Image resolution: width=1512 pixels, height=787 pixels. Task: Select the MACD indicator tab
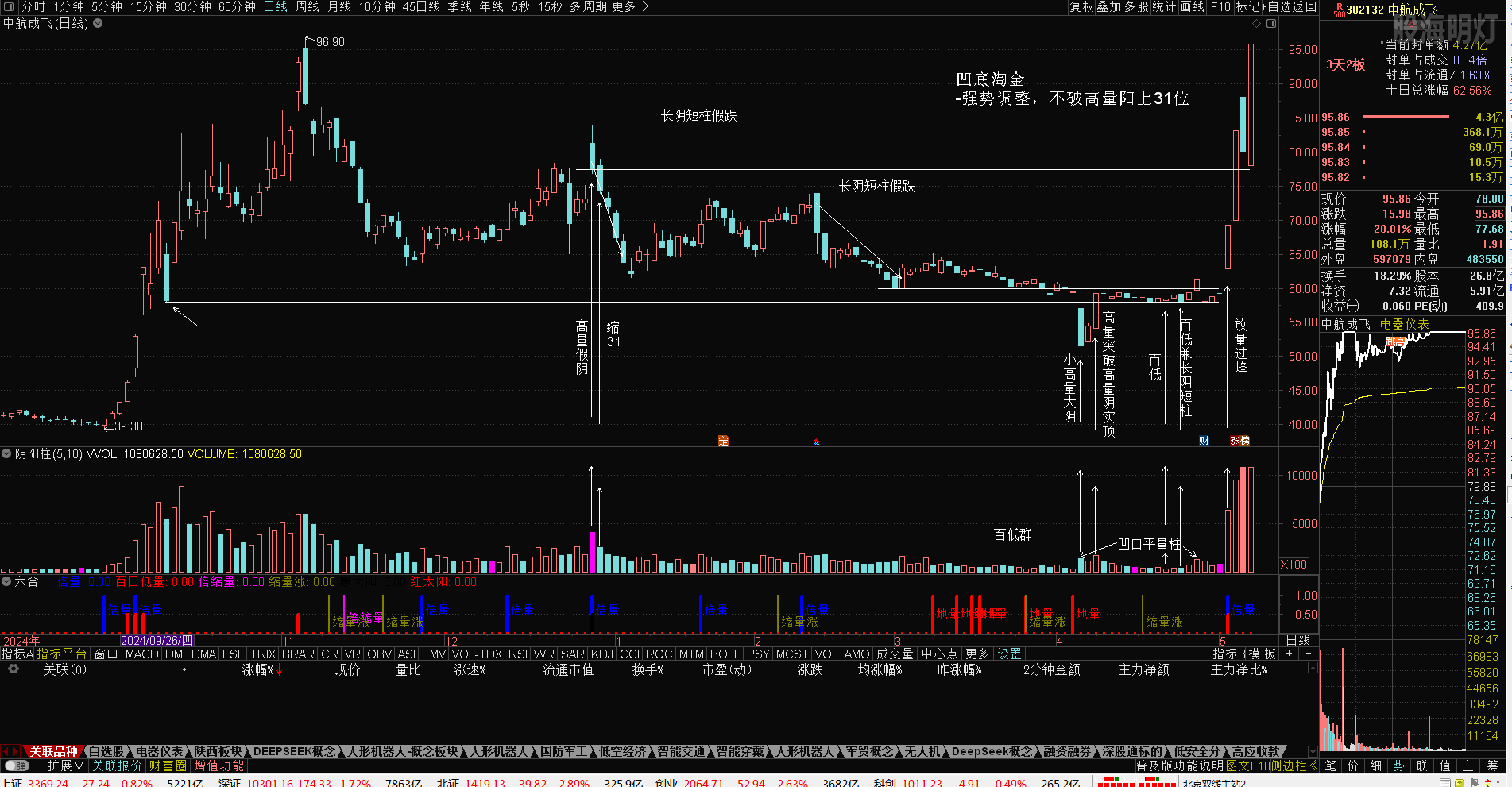(141, 654)
